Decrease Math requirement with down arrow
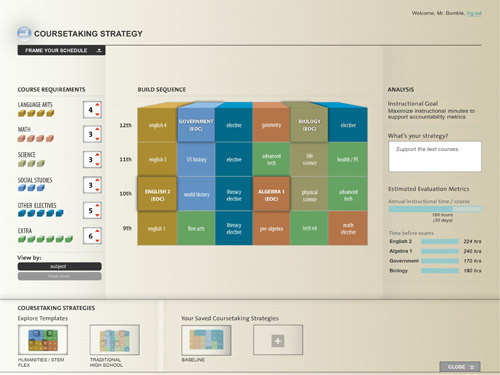 97,139
